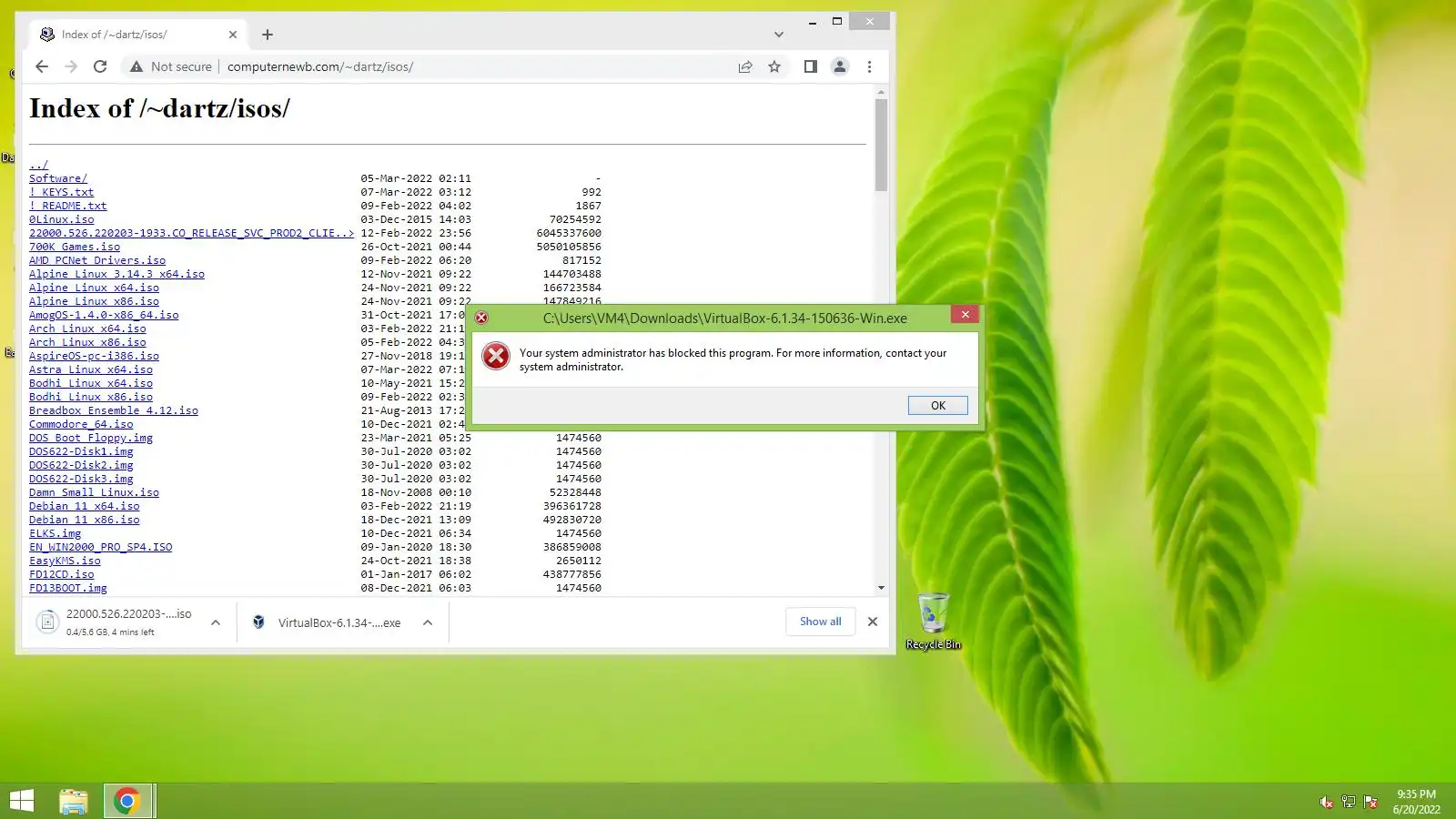Open the Chrome profile avatar menu
Image resolution: width=1456 pixels, height=819 pixels.
tap(840, 66)
